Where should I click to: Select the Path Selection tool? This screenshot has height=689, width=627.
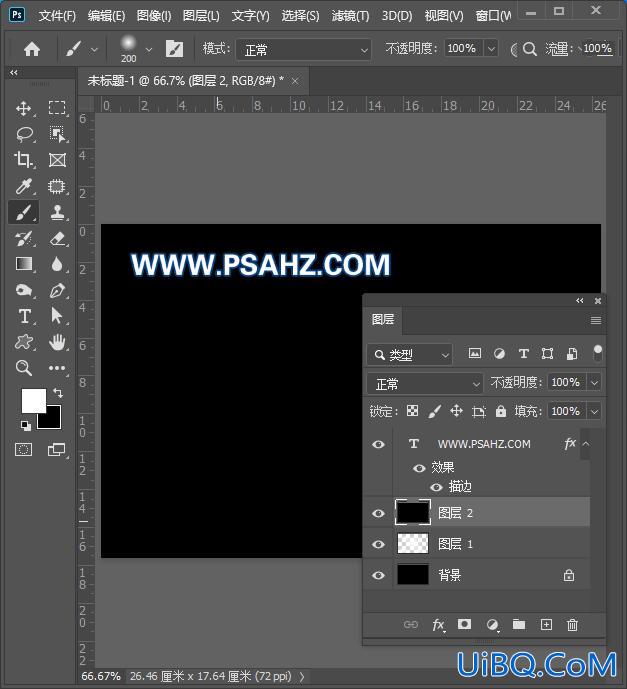[57, 316]
